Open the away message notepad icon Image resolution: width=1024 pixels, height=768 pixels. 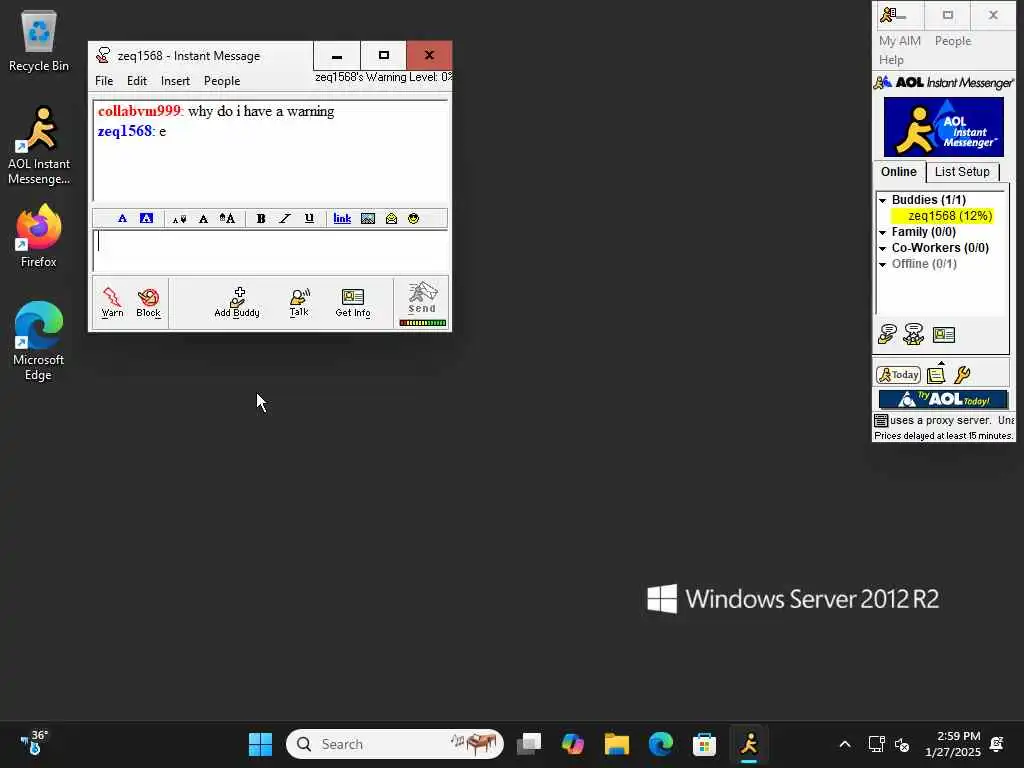pos(936,374)
